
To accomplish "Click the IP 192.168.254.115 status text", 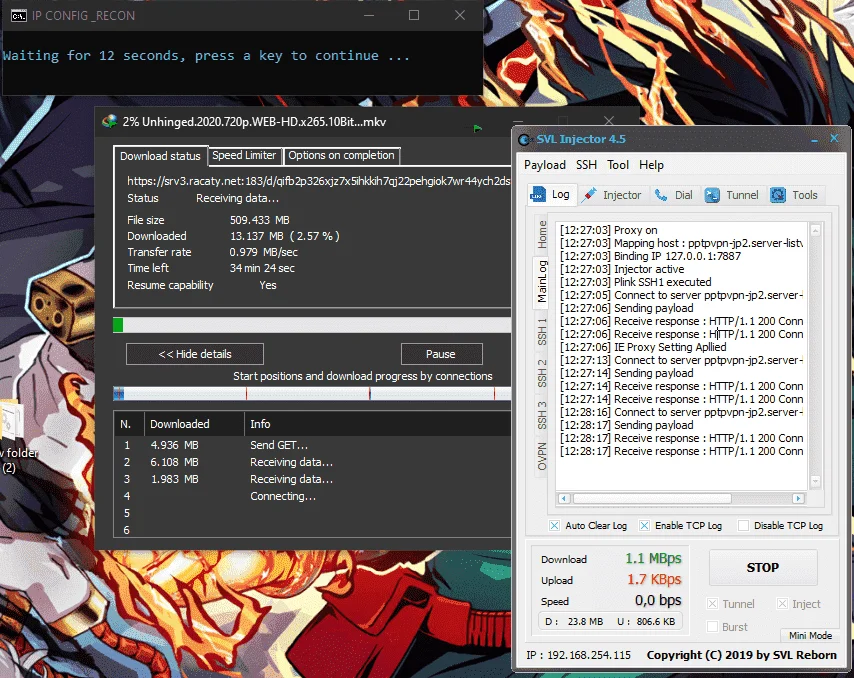I will coord(578,655).
